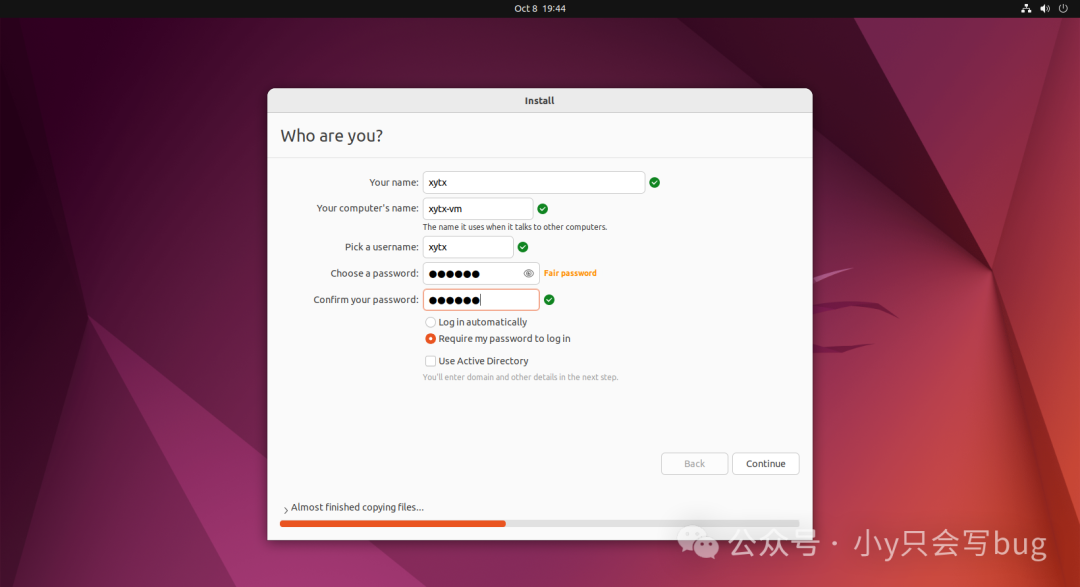Reveal password using the eye icon
This screenshot has width=1080, height=587.
pyautogui.click(x=529, y=273)
